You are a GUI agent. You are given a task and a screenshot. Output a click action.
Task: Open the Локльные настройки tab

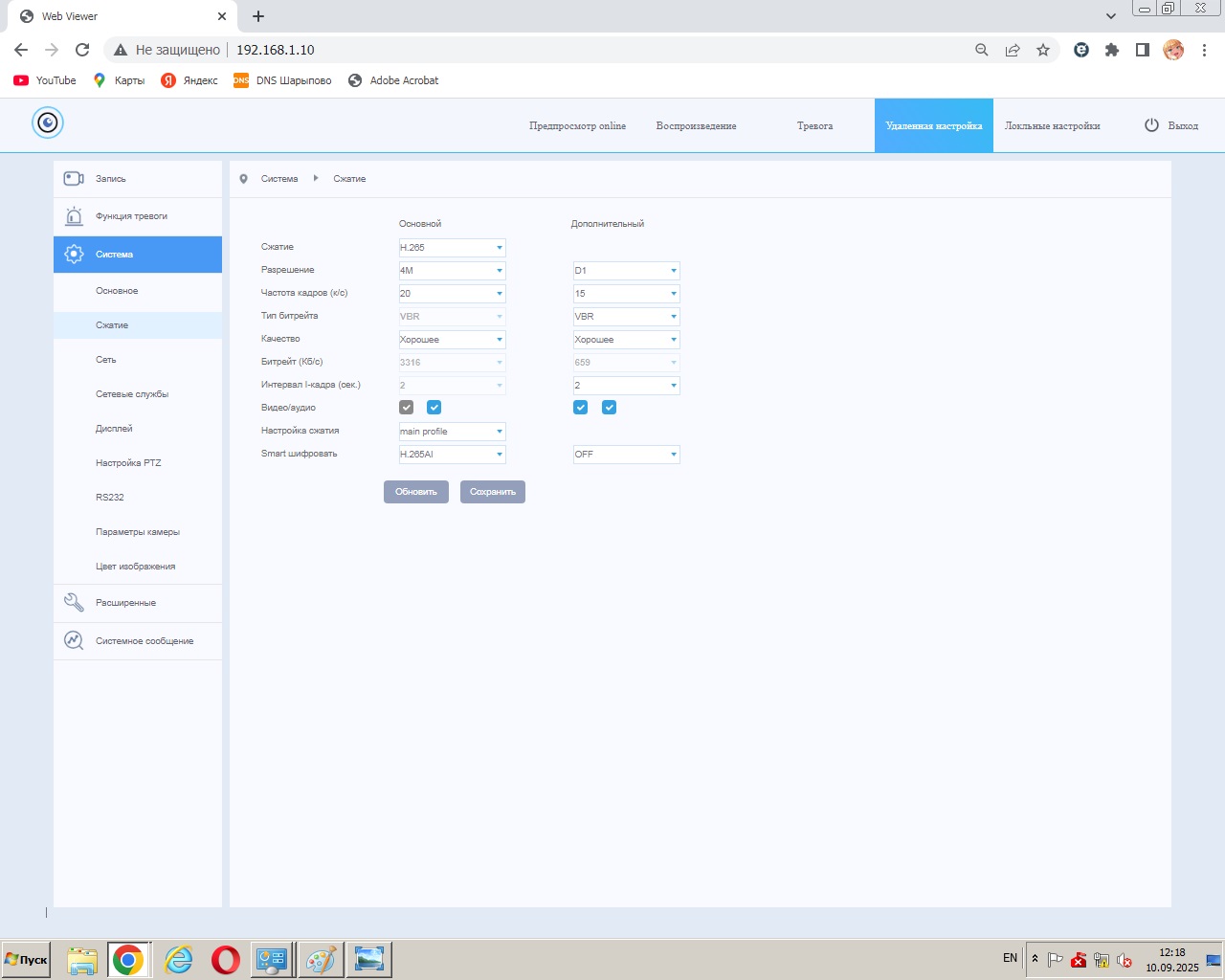[x=1052, y=126]
